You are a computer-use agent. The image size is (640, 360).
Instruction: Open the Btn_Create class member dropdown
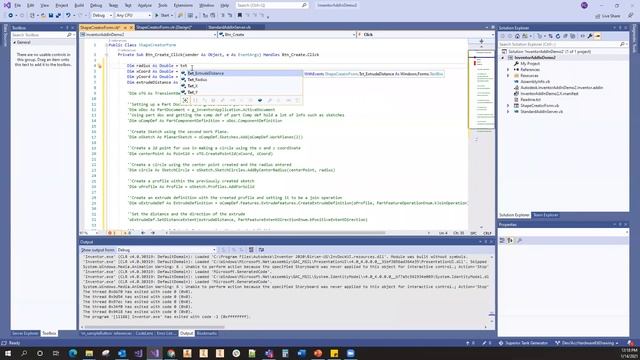click(x=287, y=35)
